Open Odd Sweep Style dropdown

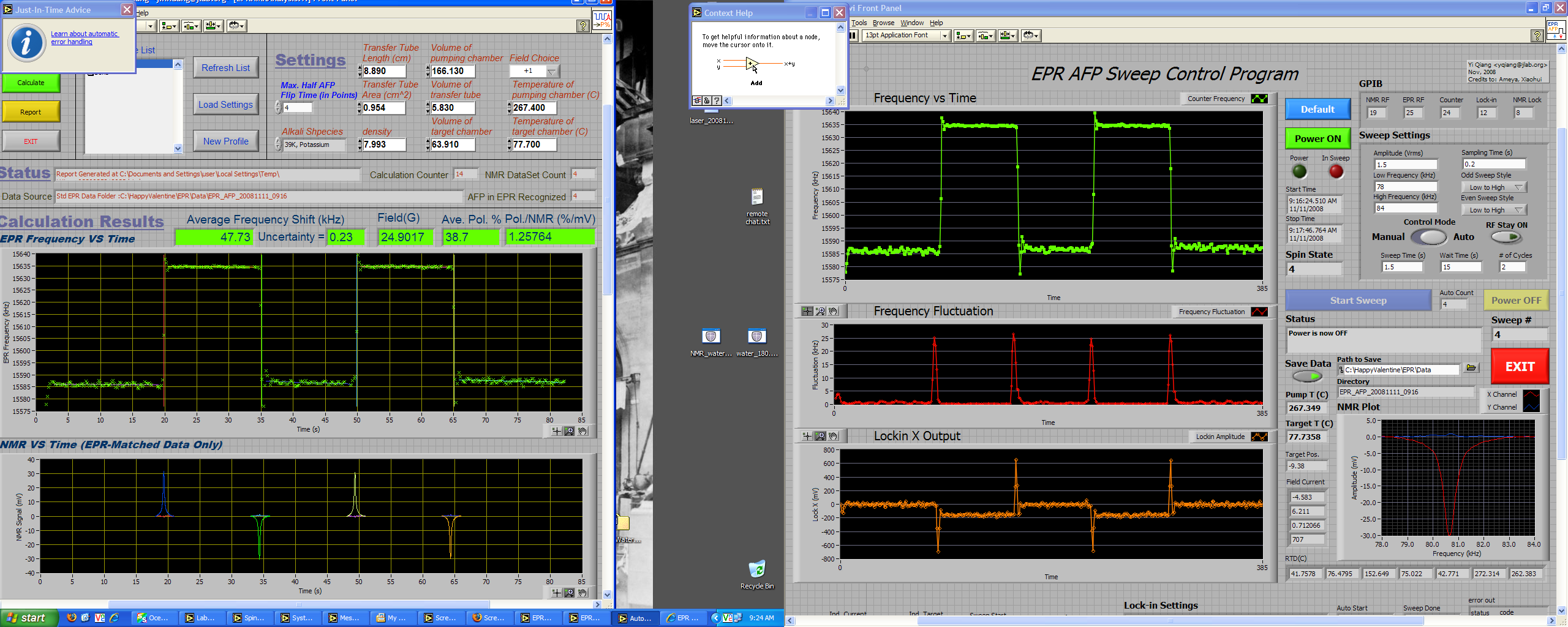pyautogui.click(x=1494, y=187)
